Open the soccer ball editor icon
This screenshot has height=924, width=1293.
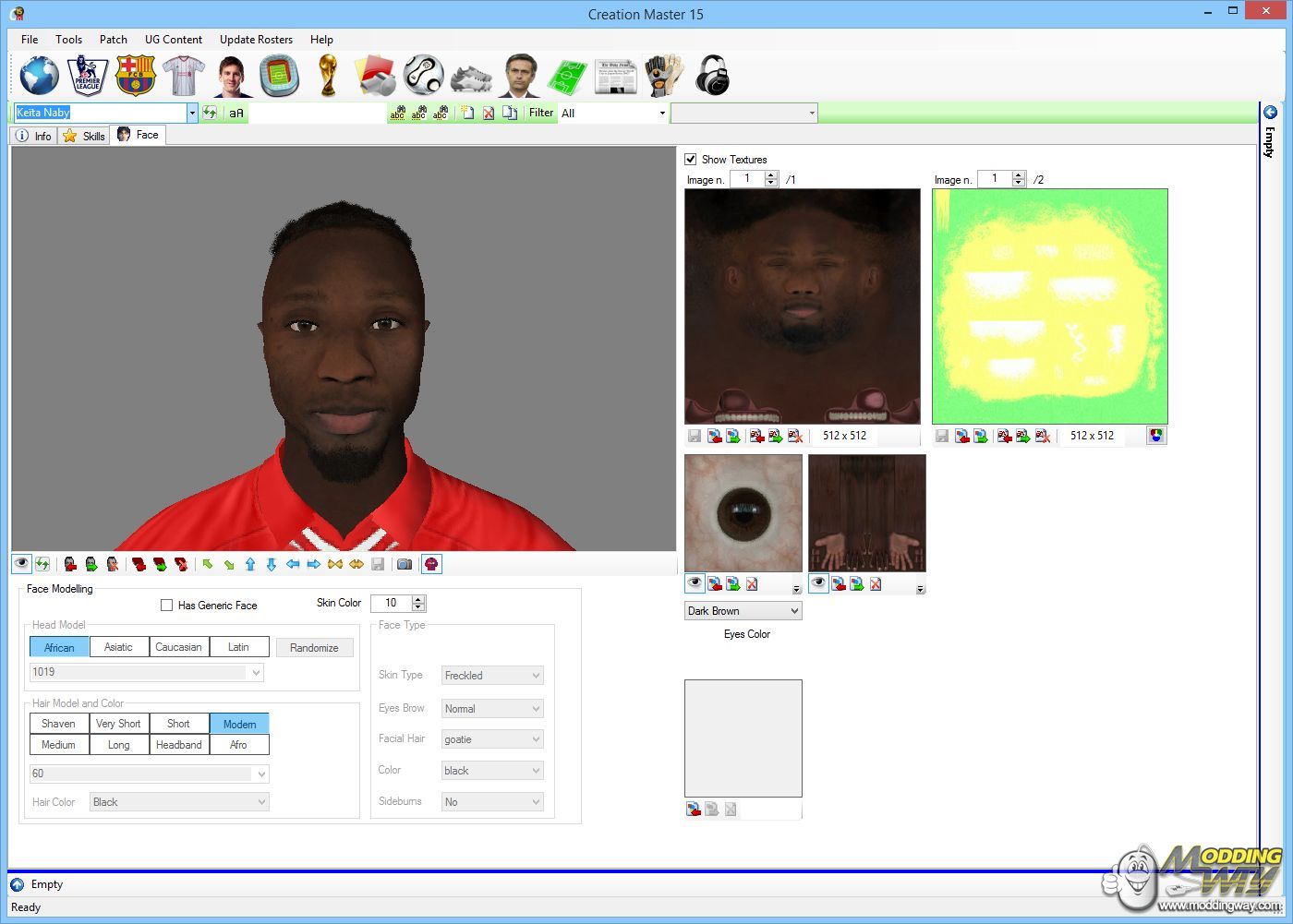pos(423,76)
